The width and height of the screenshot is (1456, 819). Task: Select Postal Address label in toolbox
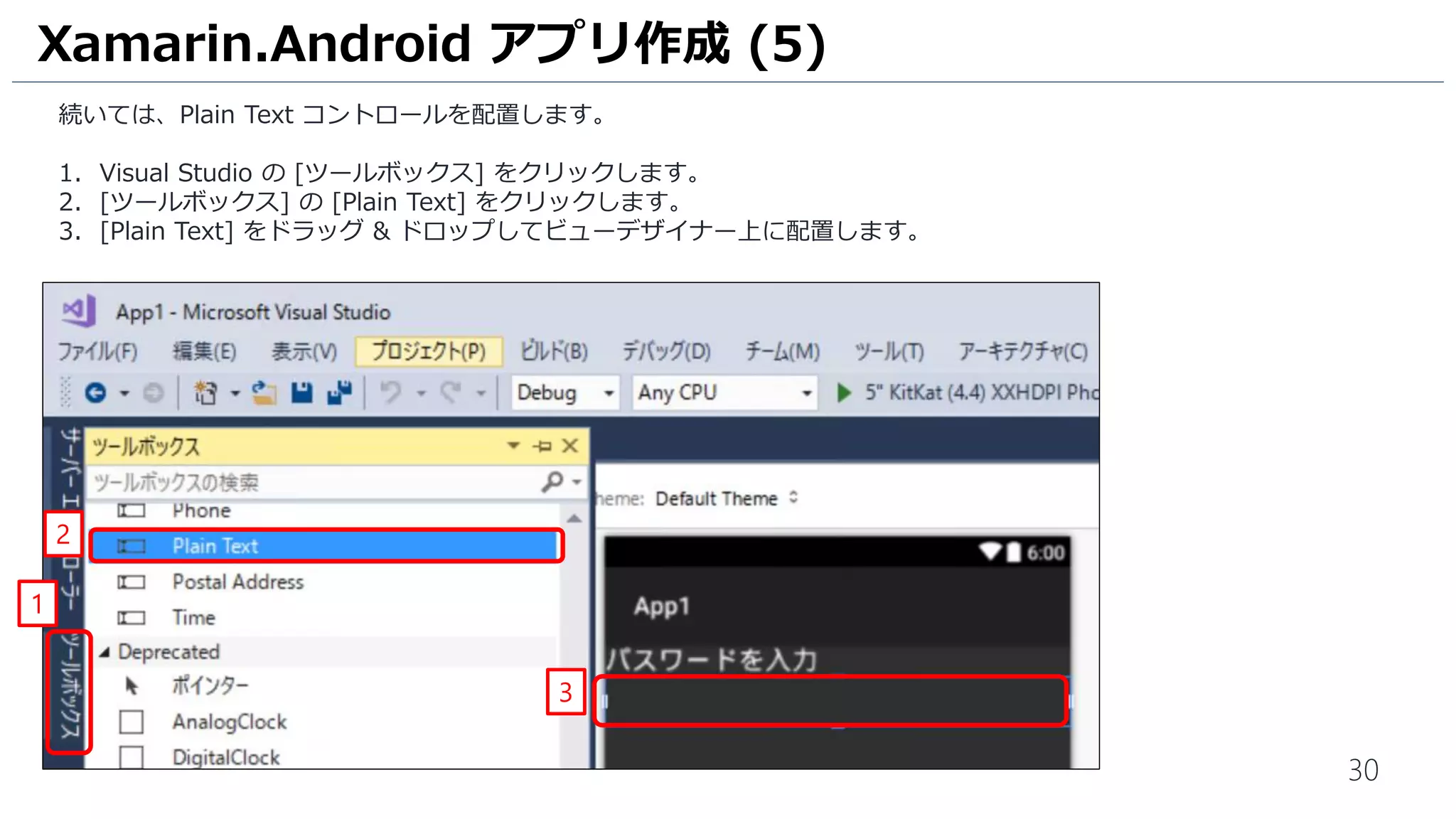point(238,582)
